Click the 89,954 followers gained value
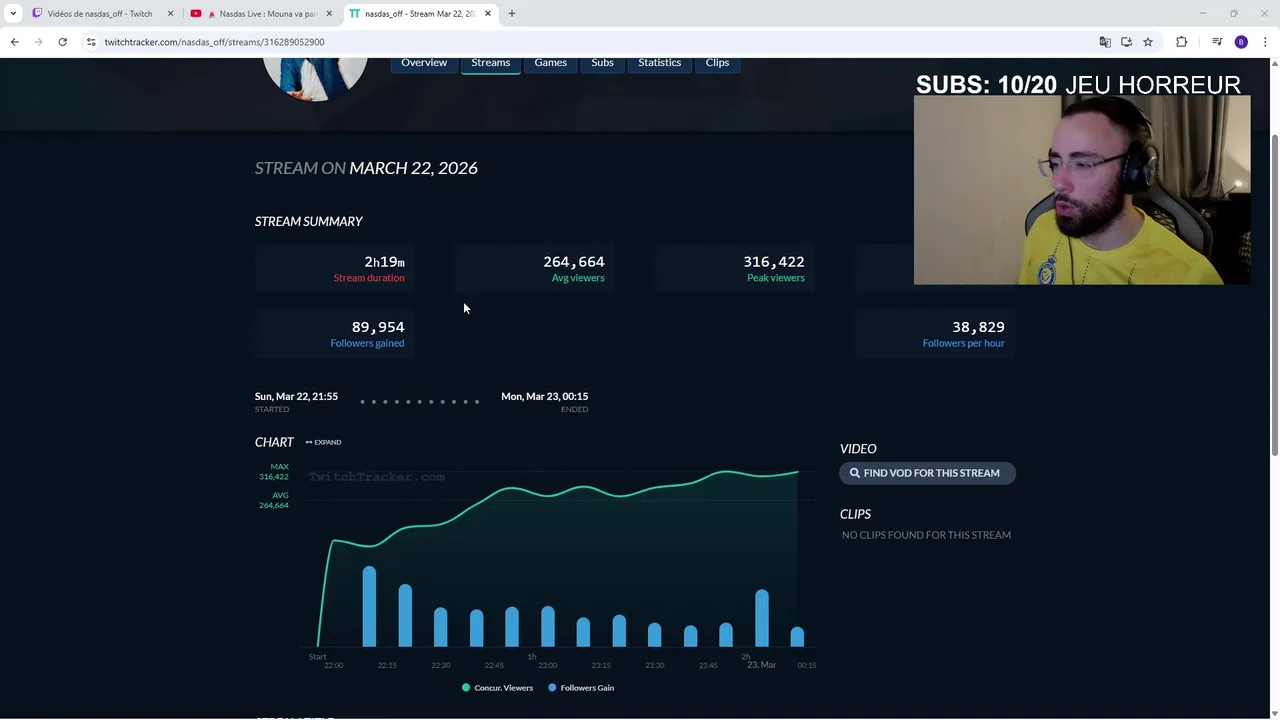 378,327
